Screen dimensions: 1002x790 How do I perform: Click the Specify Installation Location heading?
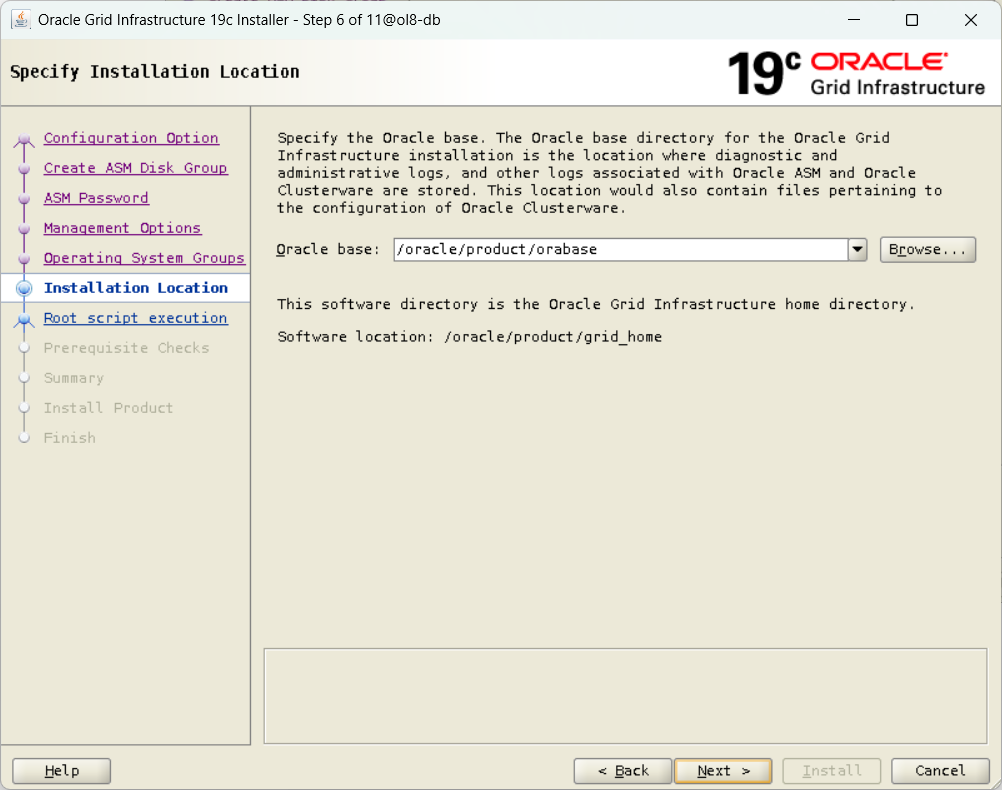tap(155, 72)
